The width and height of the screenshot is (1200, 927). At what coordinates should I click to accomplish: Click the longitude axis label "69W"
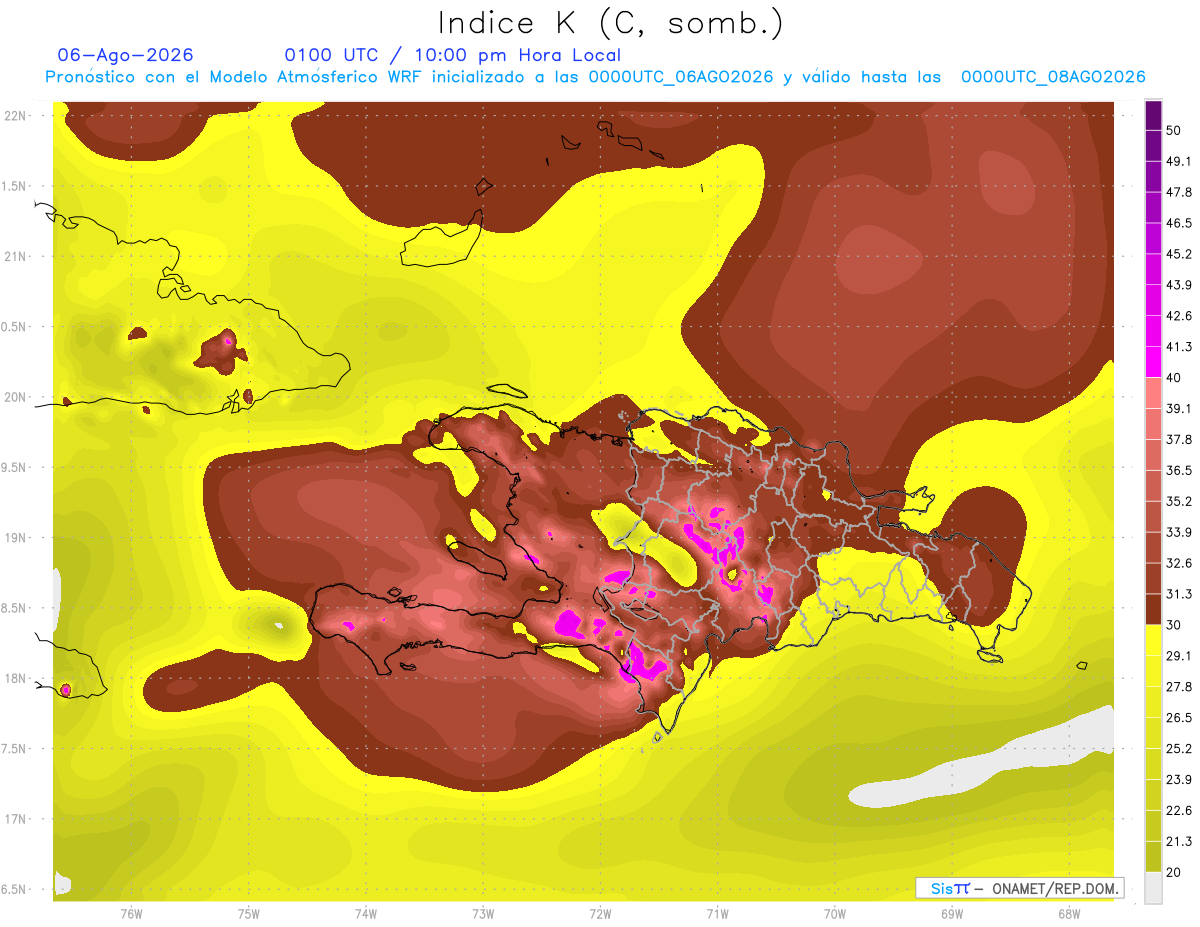pyautogui.click(x=952, y=914)
